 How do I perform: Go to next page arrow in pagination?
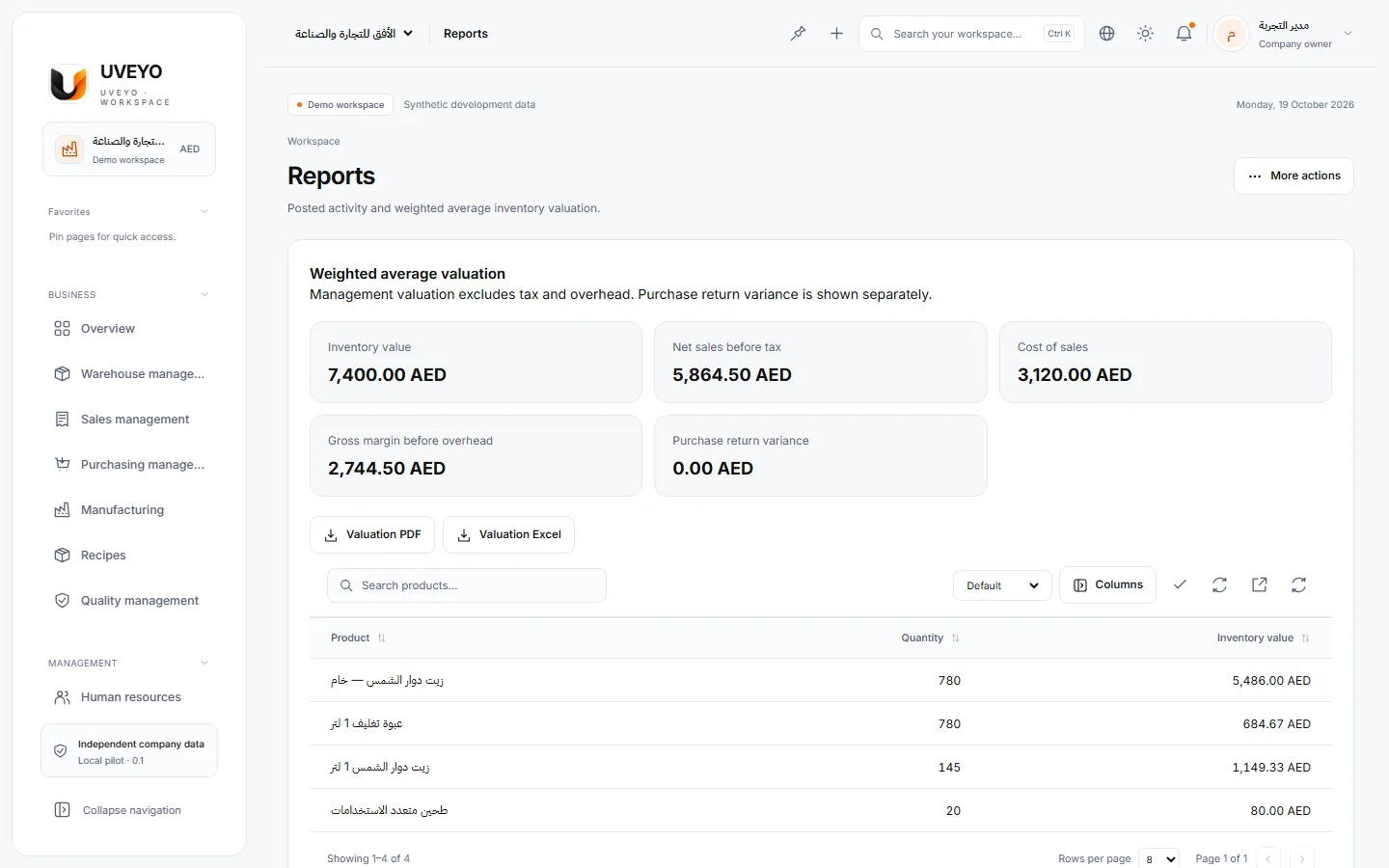click(x=1301, y=859)
